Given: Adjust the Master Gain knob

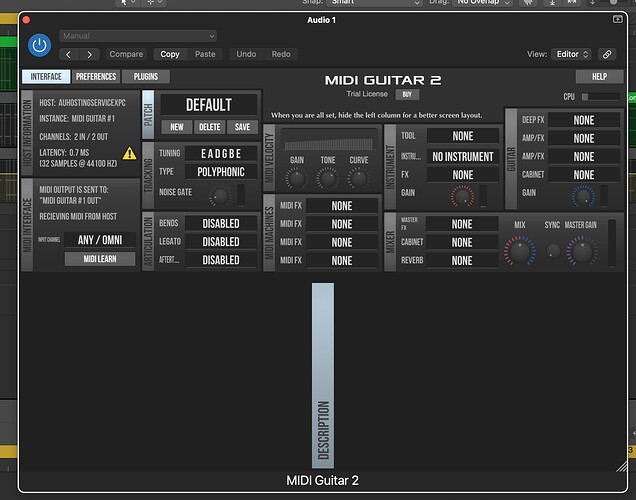Looking at the screenshot, I should [582, 251].
